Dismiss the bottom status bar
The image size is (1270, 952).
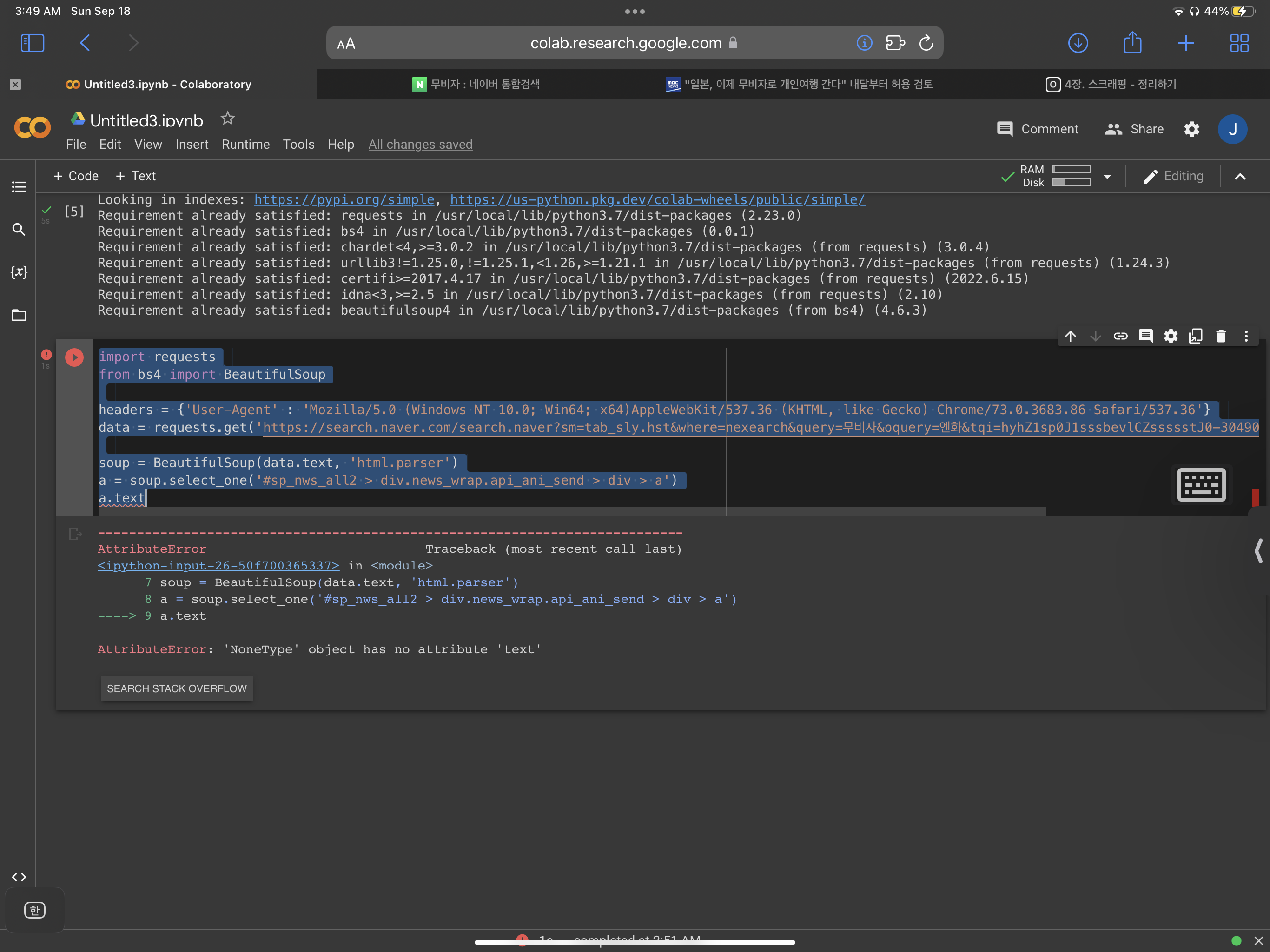[1258, 940]
